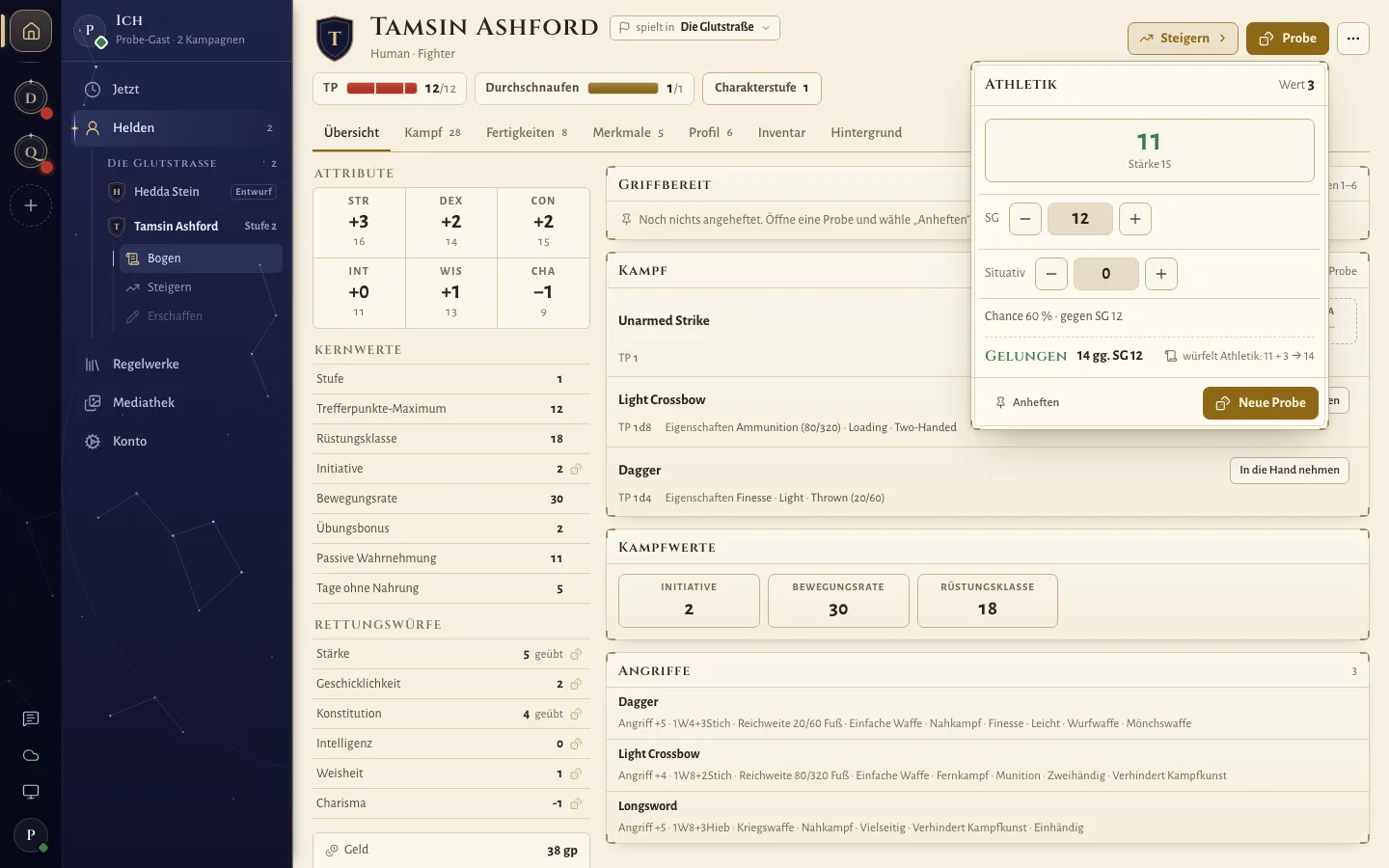Open the chat messages icon
This screenshot has width=1389, height=868.
(31, 719)
